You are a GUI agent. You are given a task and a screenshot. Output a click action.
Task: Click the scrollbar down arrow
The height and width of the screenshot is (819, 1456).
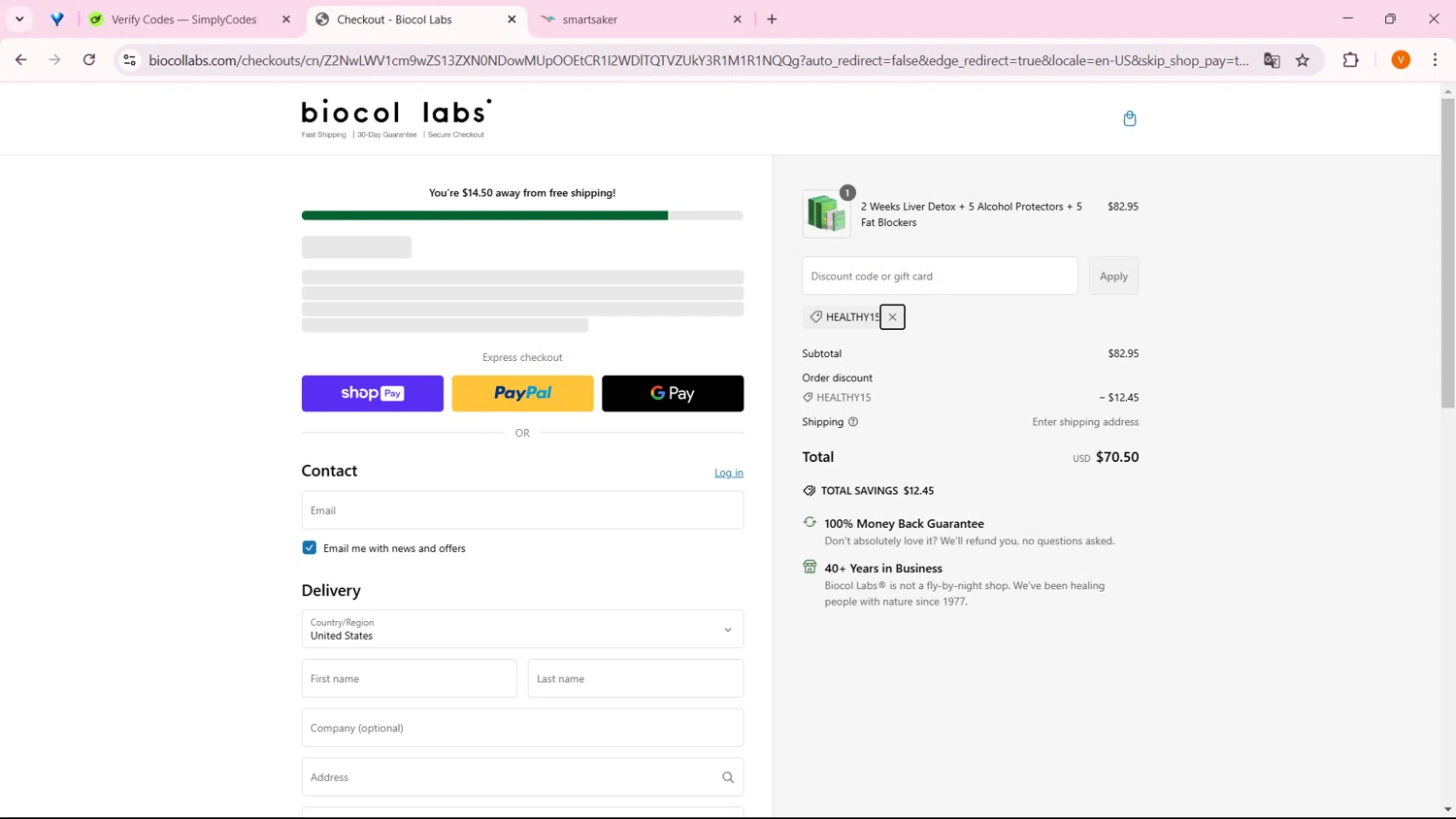1447,809
